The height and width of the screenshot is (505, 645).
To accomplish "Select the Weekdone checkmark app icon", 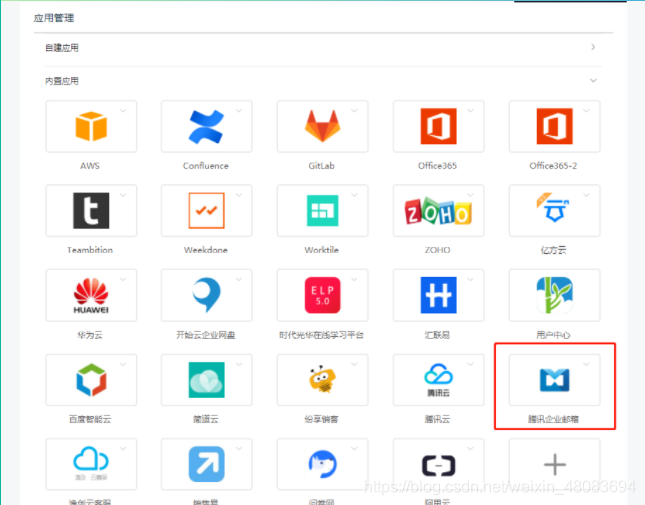I will pyautogui.click(x=206, y=211).
